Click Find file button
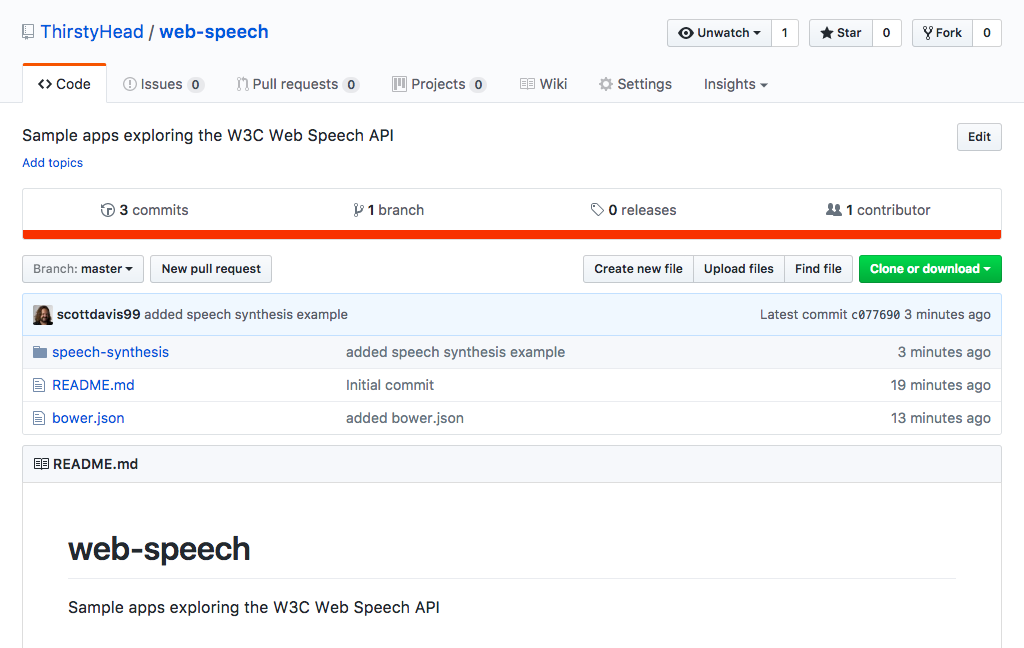 pyautogui.click(x=818, y=269)
